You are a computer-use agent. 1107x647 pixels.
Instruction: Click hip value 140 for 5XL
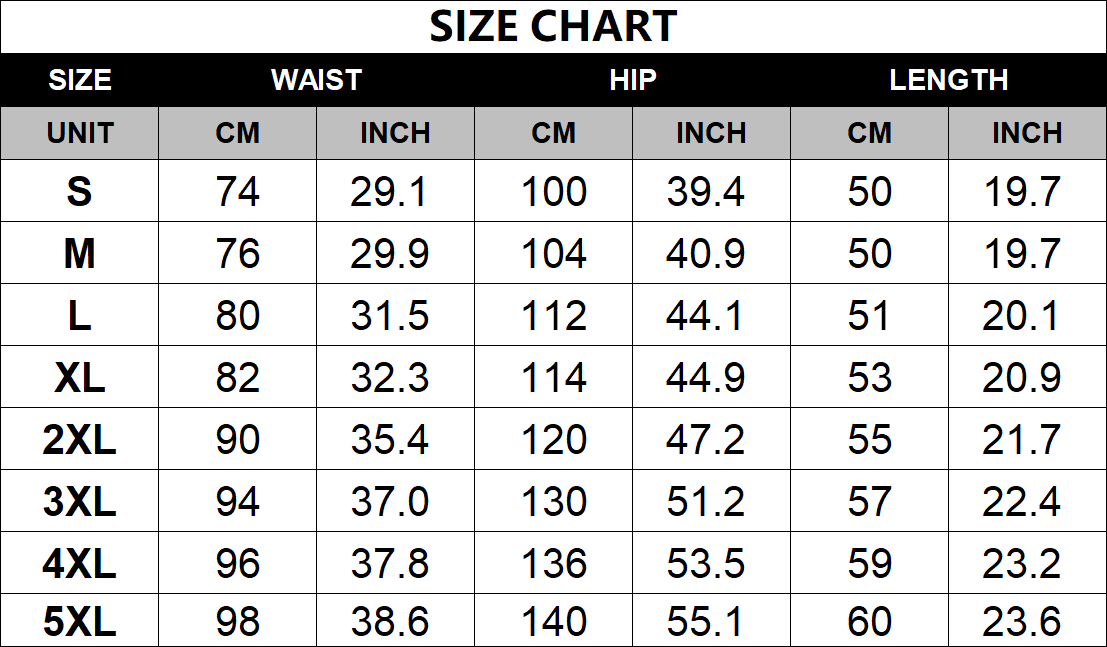point(554,622)
